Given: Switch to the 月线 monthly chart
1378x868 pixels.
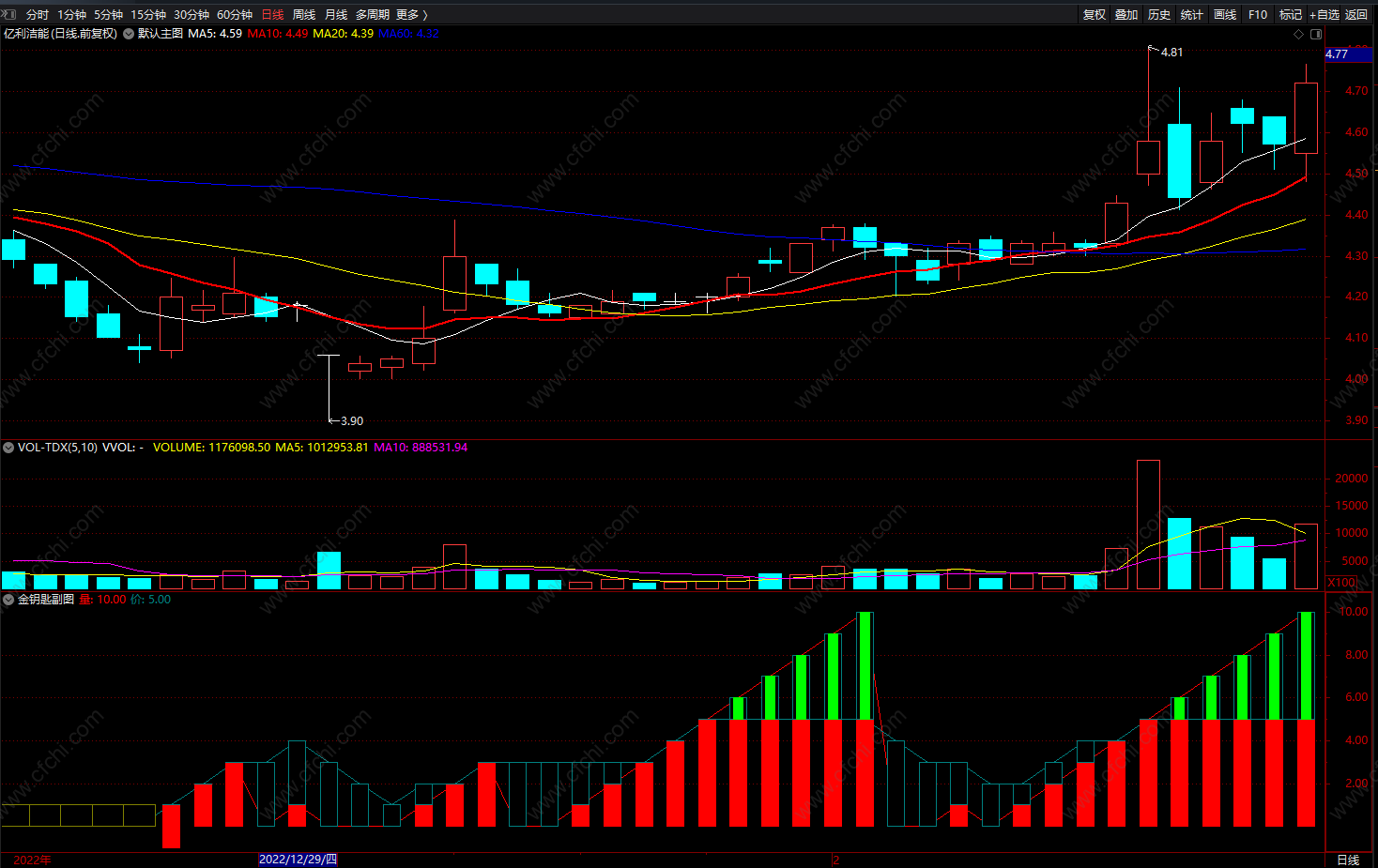Looking at the screenshot, I should [336, 15].
